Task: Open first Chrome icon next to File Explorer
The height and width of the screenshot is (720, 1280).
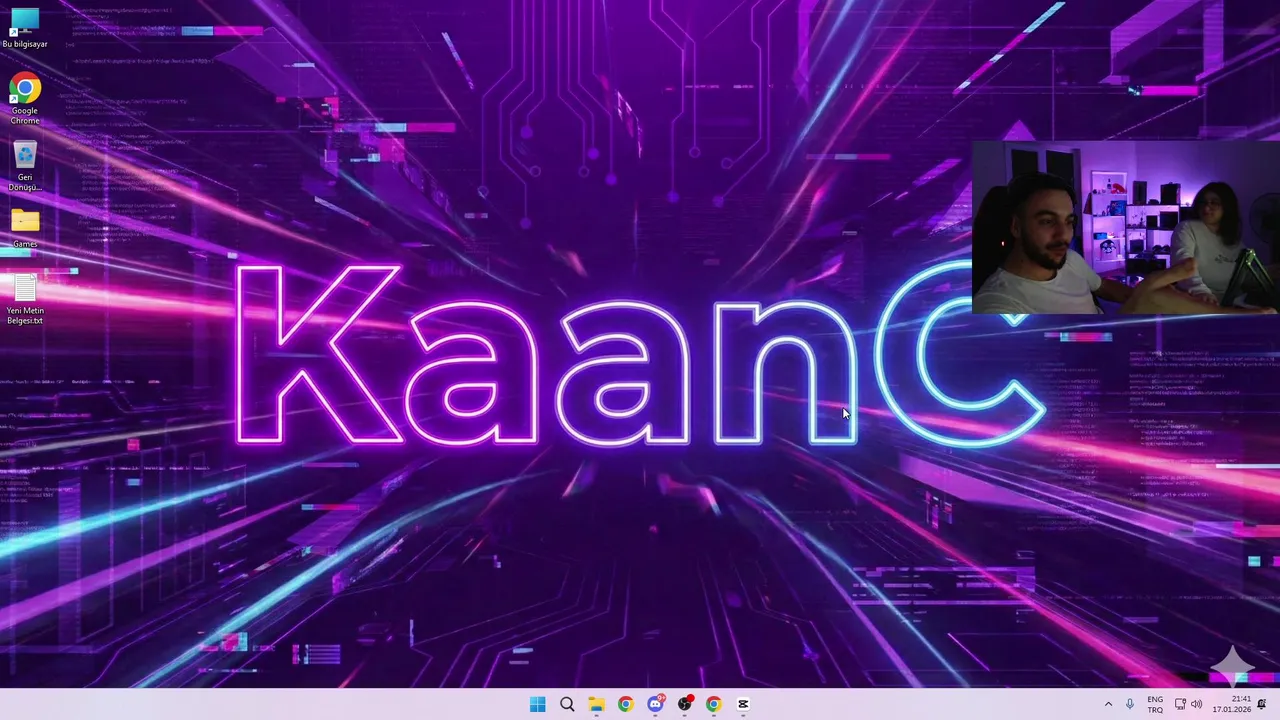Action: click(x=625, y=704)
